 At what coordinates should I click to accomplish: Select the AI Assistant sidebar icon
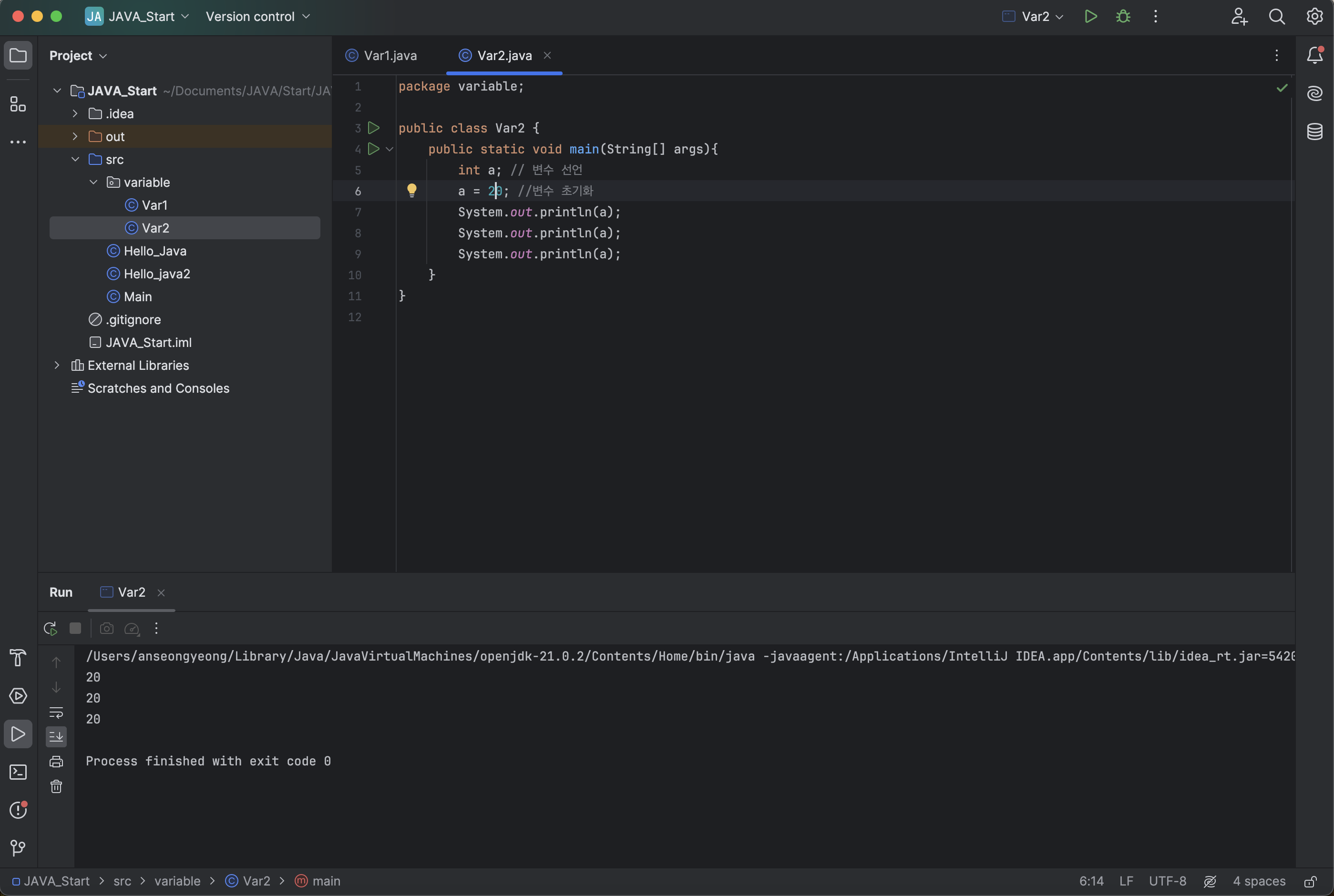[1314, 93]
